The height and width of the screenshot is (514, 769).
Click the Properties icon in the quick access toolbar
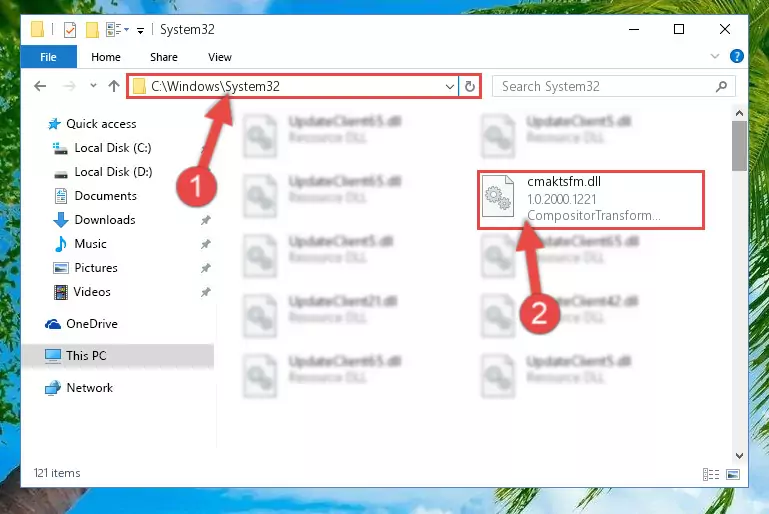[70, 30]
